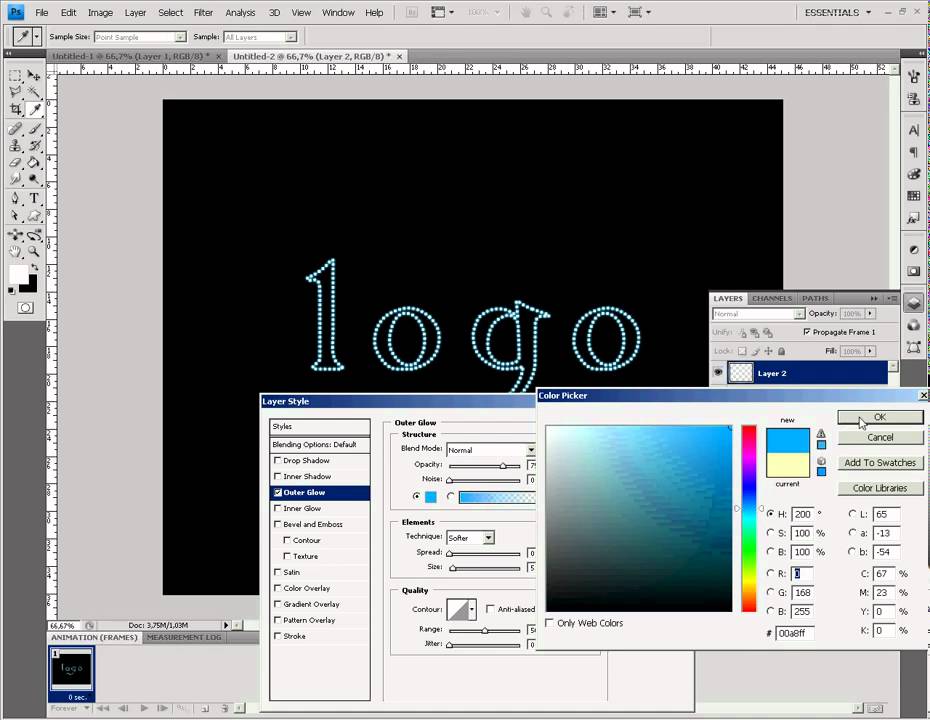Choose the Eraser tool
The image size is (930, 720).
click(15, 162)
